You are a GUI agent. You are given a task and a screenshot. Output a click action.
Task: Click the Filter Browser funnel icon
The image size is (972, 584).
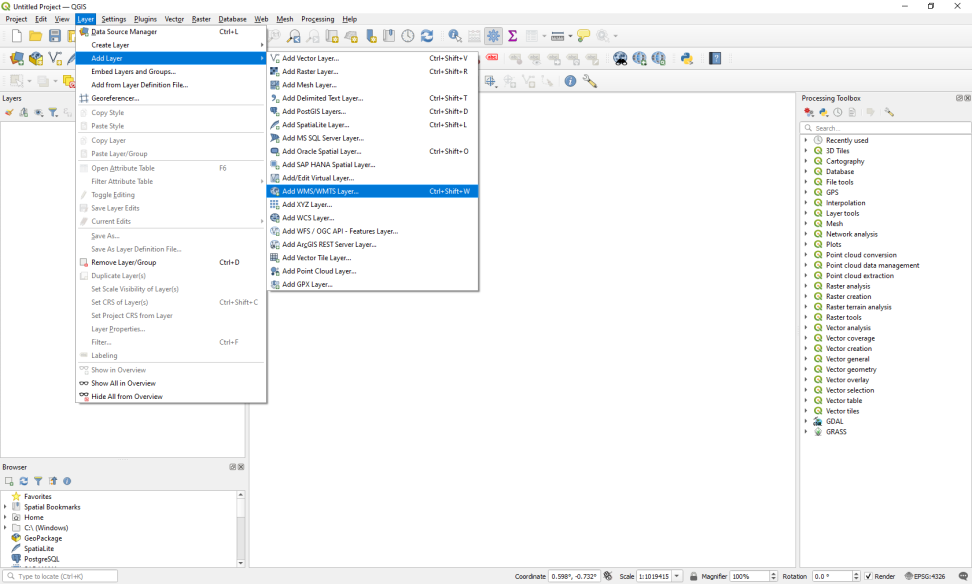[38, 481]
